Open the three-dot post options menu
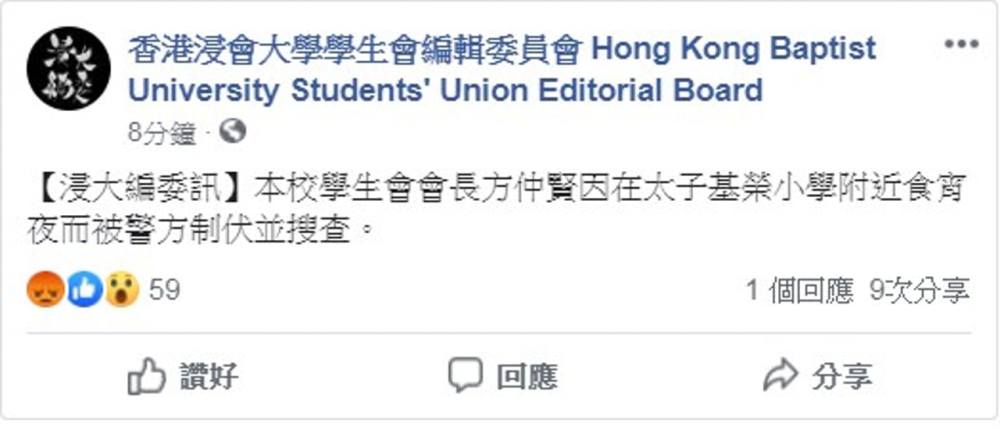This screenshot has width=1000, height=441. 961,45
